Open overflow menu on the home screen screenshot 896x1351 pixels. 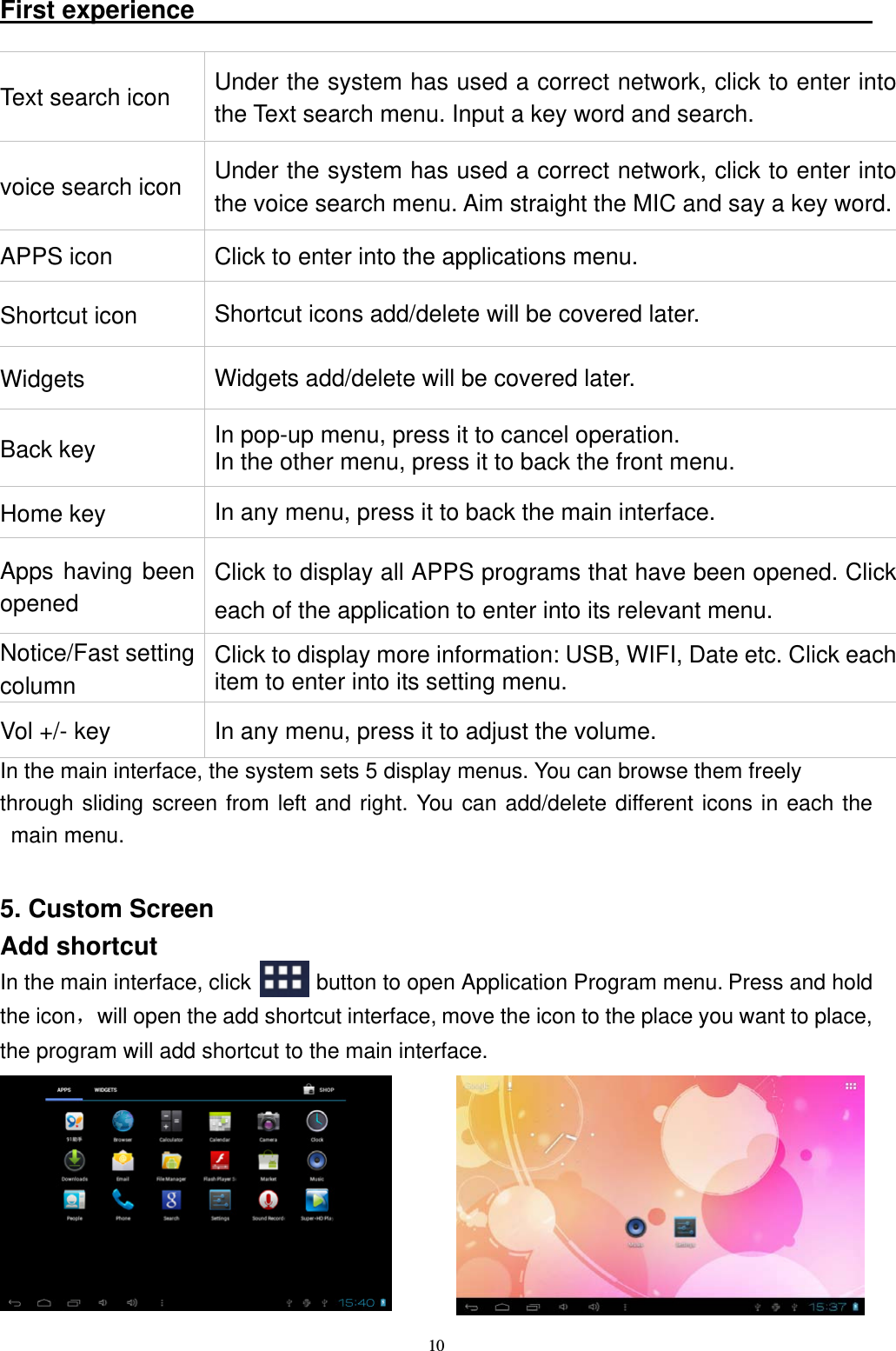(x=624, y=1307)
